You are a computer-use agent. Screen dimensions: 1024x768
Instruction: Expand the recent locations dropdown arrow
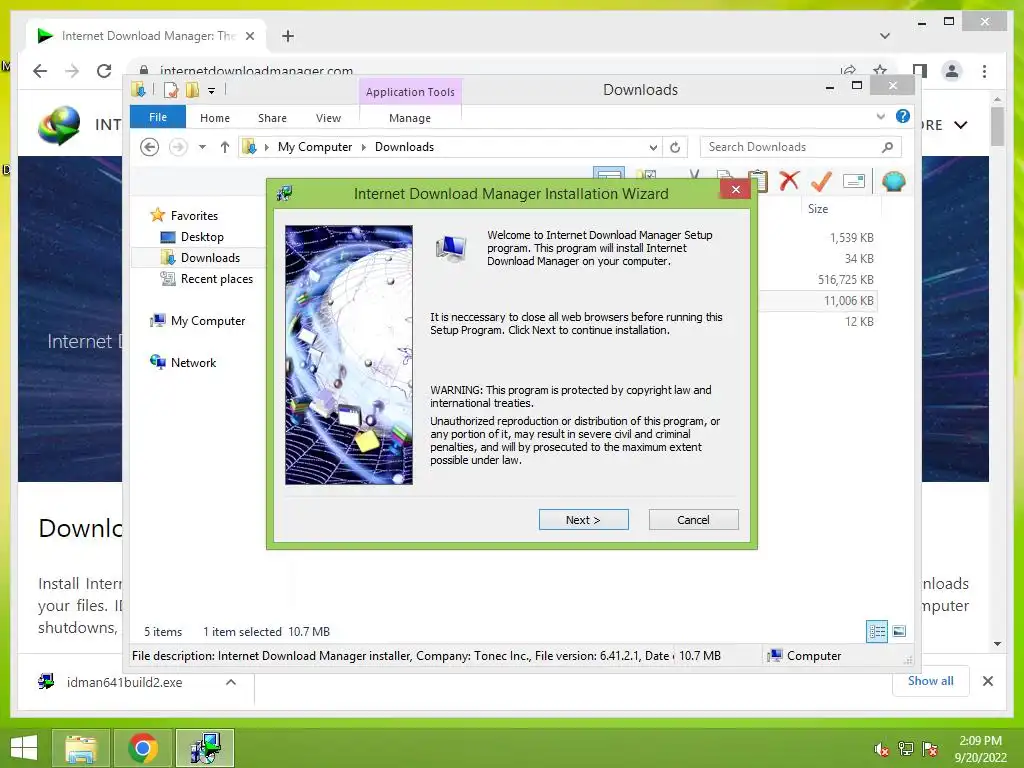coord(202,147)
